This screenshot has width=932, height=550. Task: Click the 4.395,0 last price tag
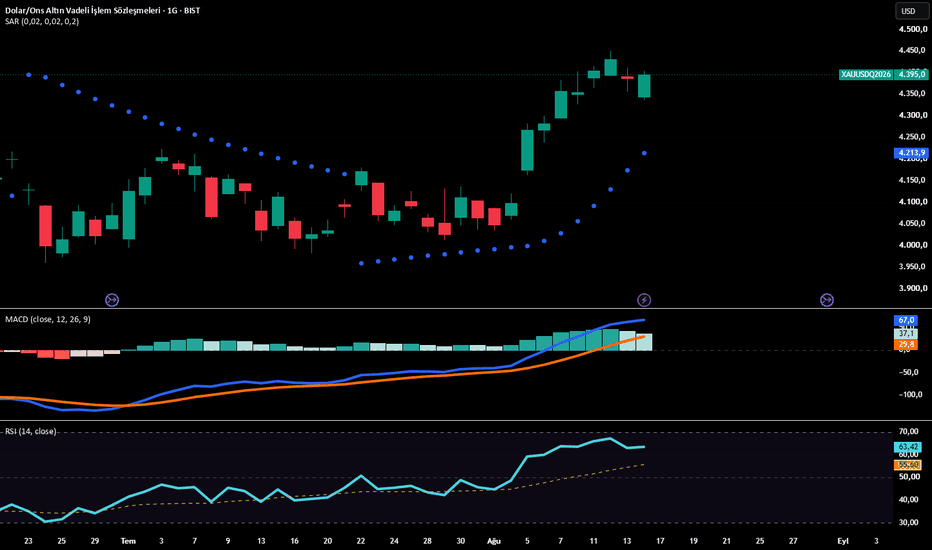coord(911,74)
